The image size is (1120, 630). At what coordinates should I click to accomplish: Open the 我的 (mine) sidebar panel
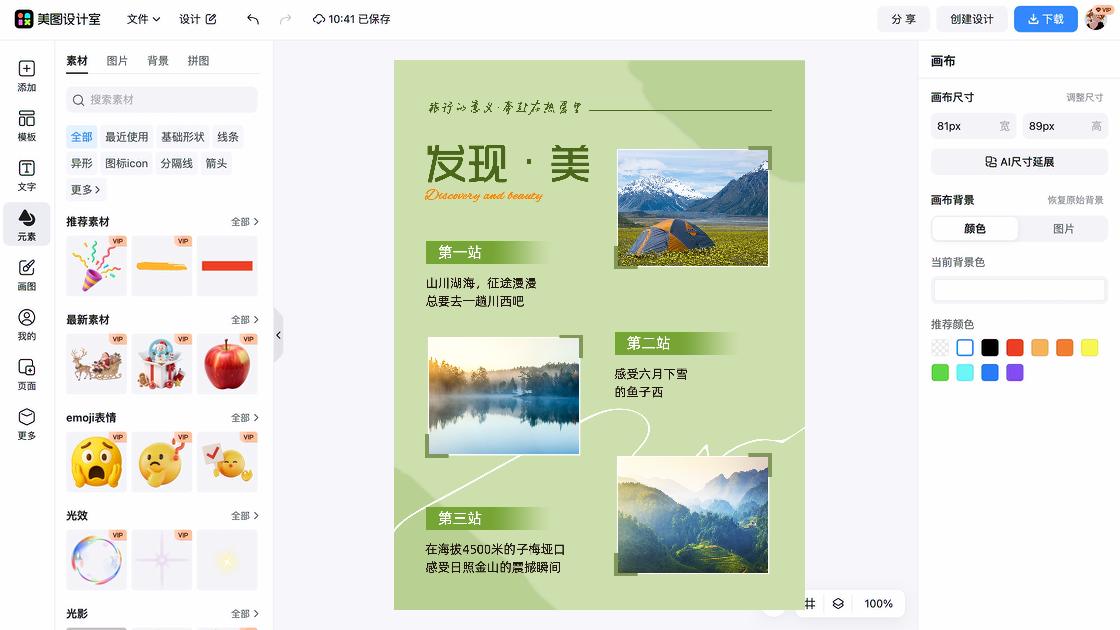(x=26, y=325)
